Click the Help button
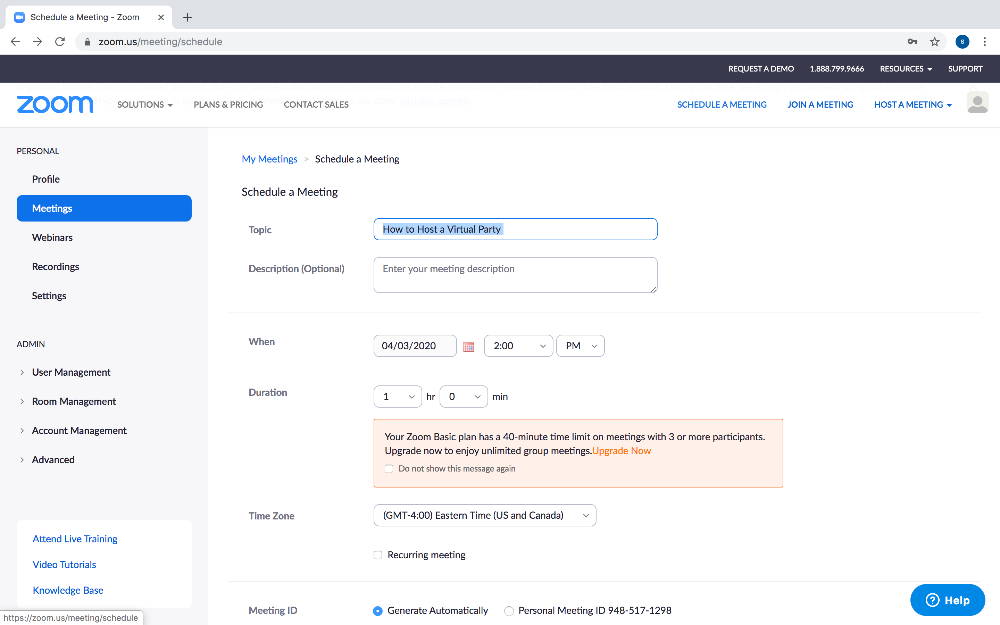Screen dimensions: 1000x625 (x=948, y=600)
